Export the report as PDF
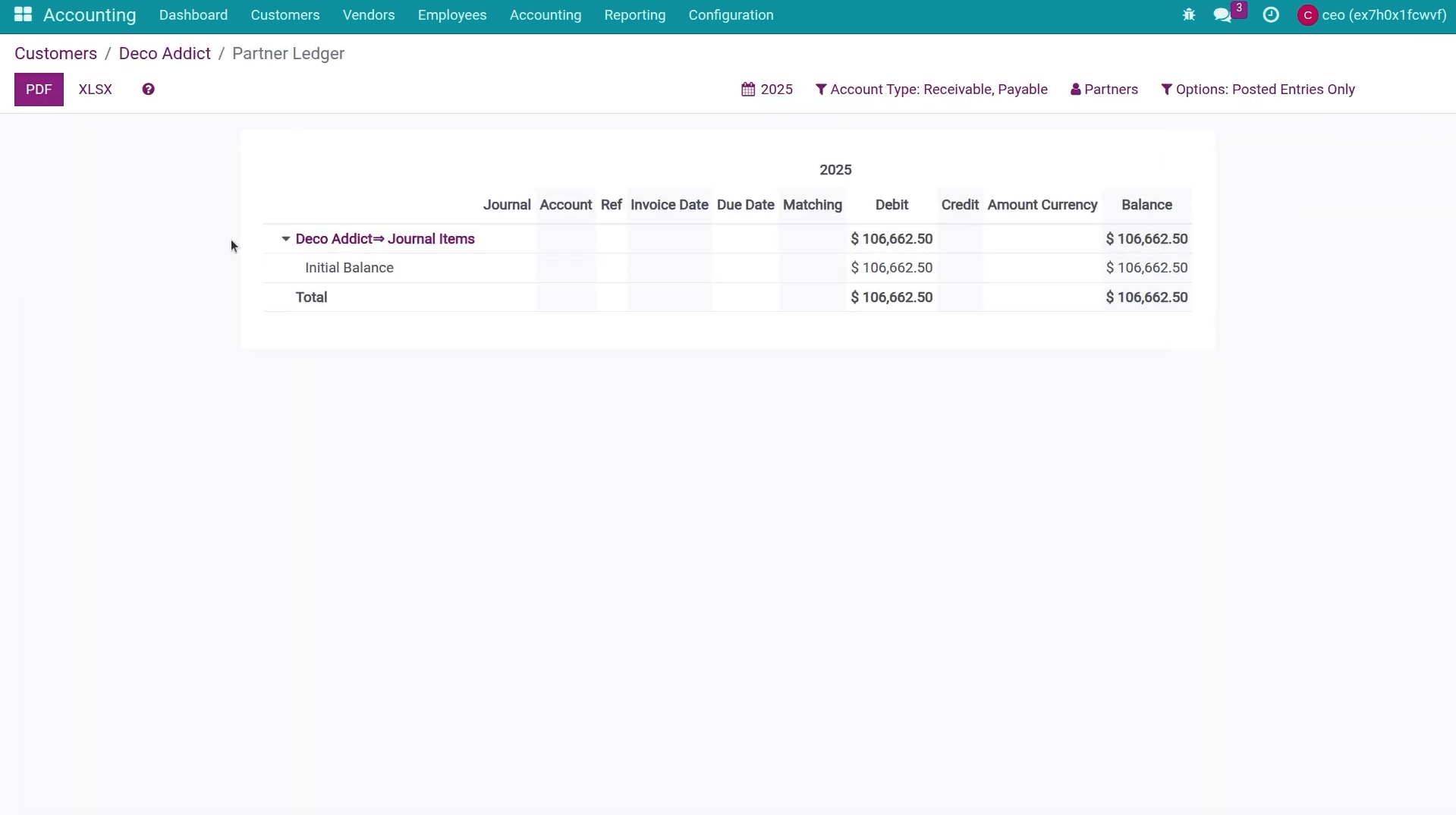This screenshot has height=815, width=1456. [39, 90]
